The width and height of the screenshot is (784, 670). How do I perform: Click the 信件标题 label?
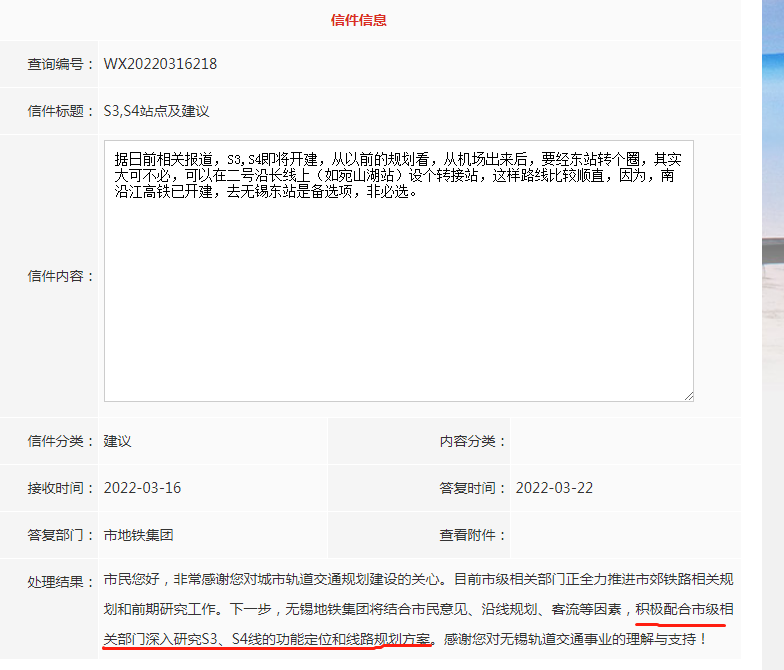click(61, 111)
